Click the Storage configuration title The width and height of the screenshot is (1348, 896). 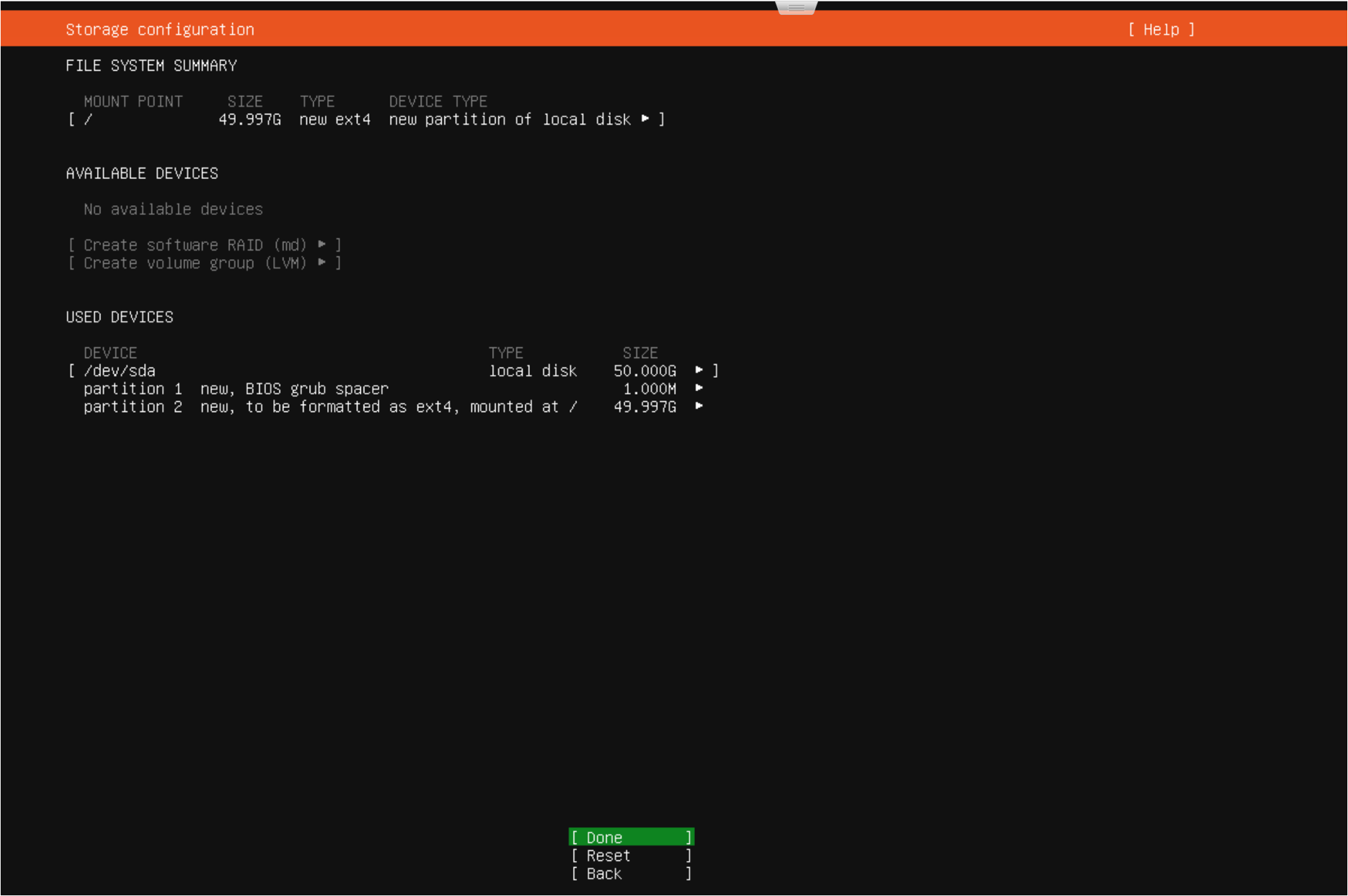[x=160, y=29]
